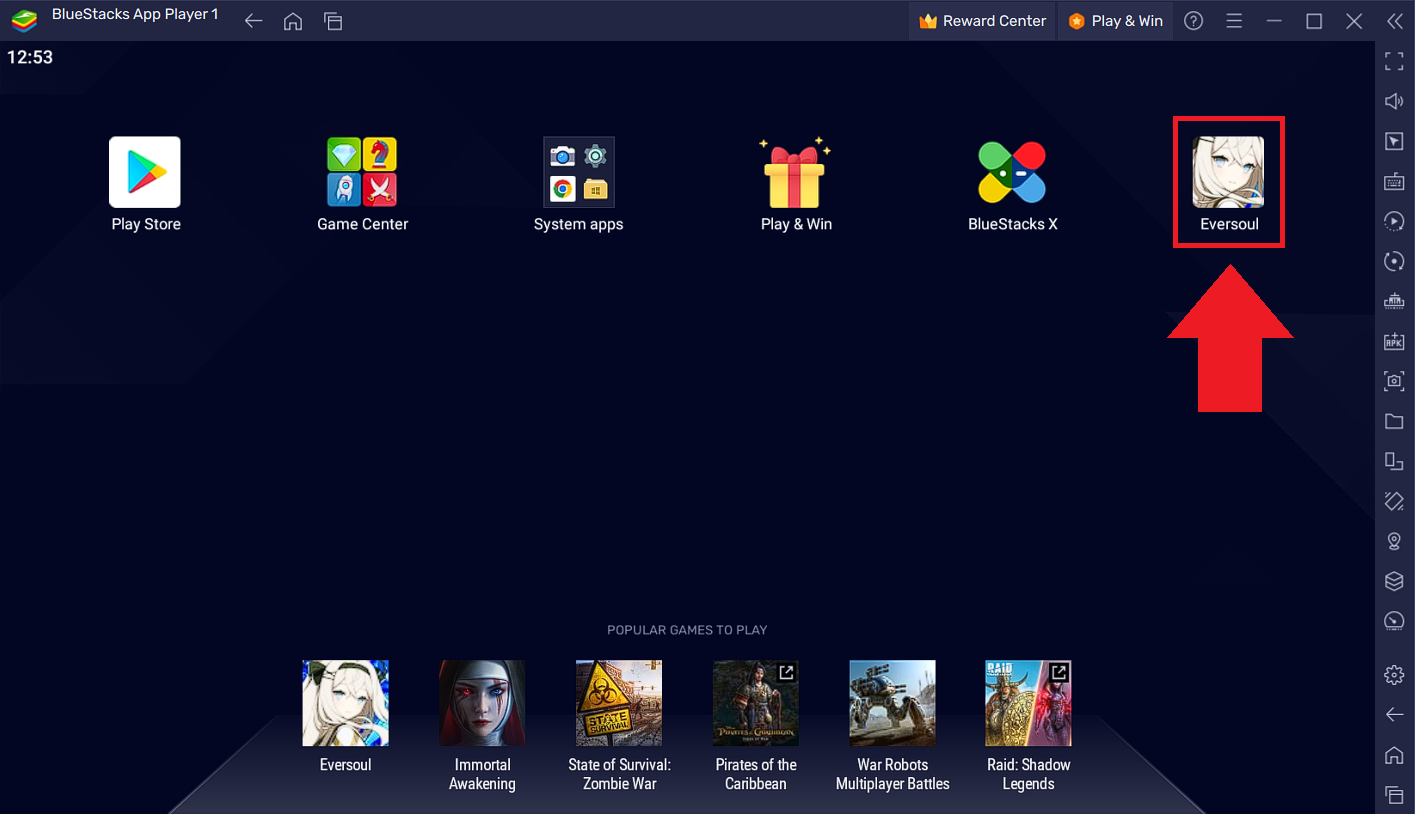Open Raid: Shadow Legends

[1028, 703]
